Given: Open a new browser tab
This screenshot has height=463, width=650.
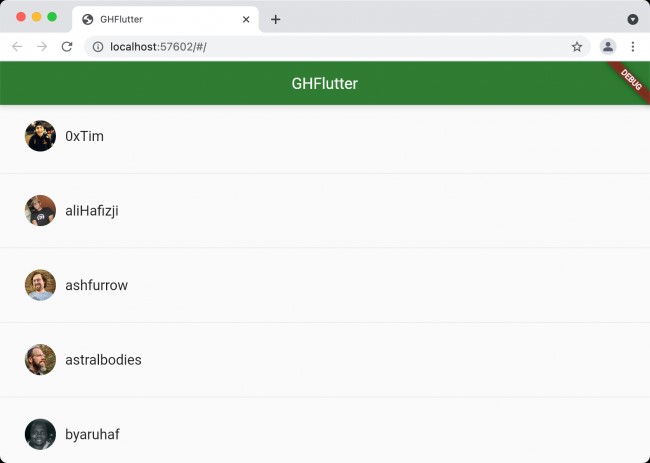Looking at the screenshot, I should pos(276,19).
